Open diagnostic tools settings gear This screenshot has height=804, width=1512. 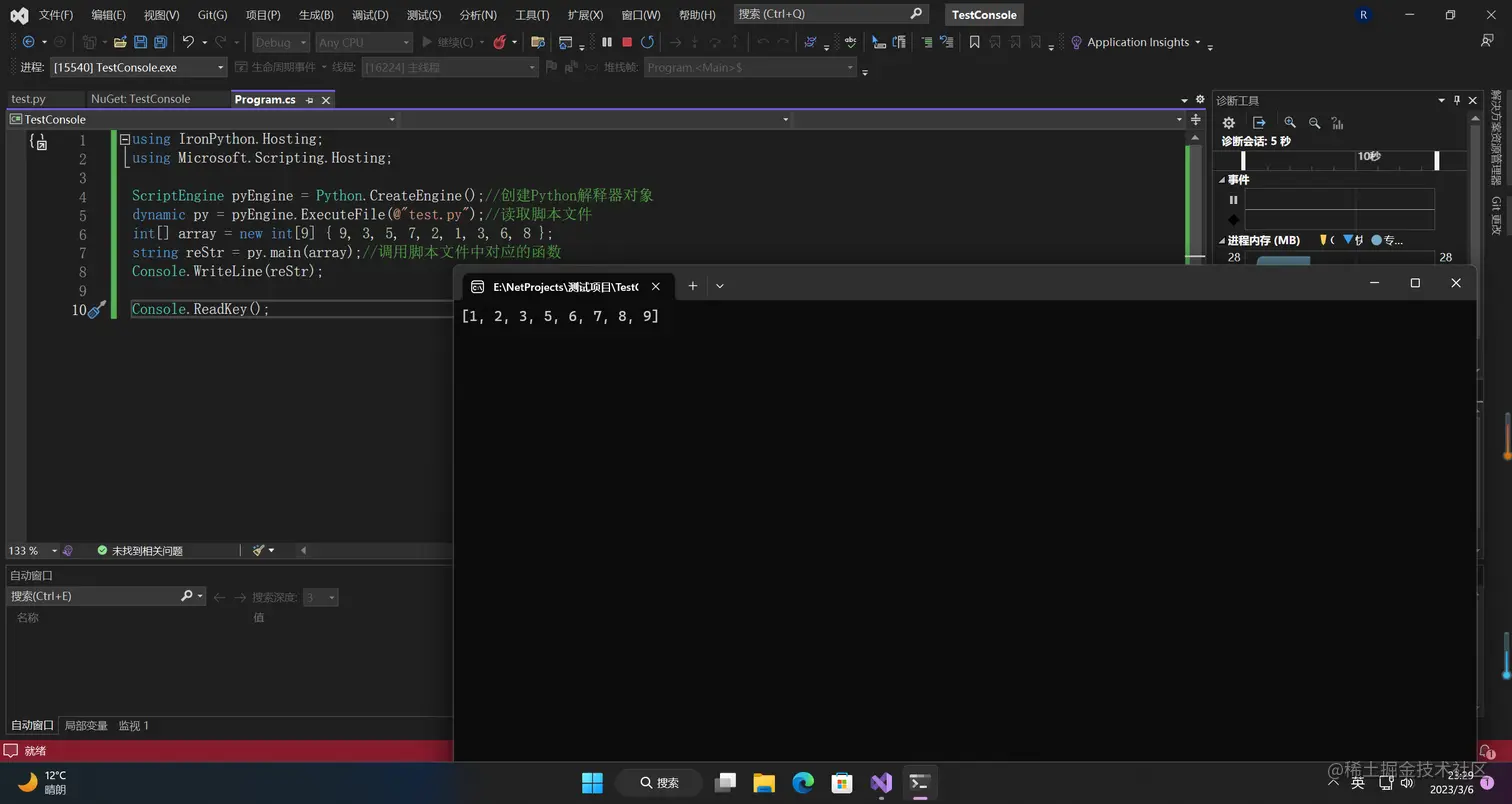pyautogui.click(x=1229, y=123)
